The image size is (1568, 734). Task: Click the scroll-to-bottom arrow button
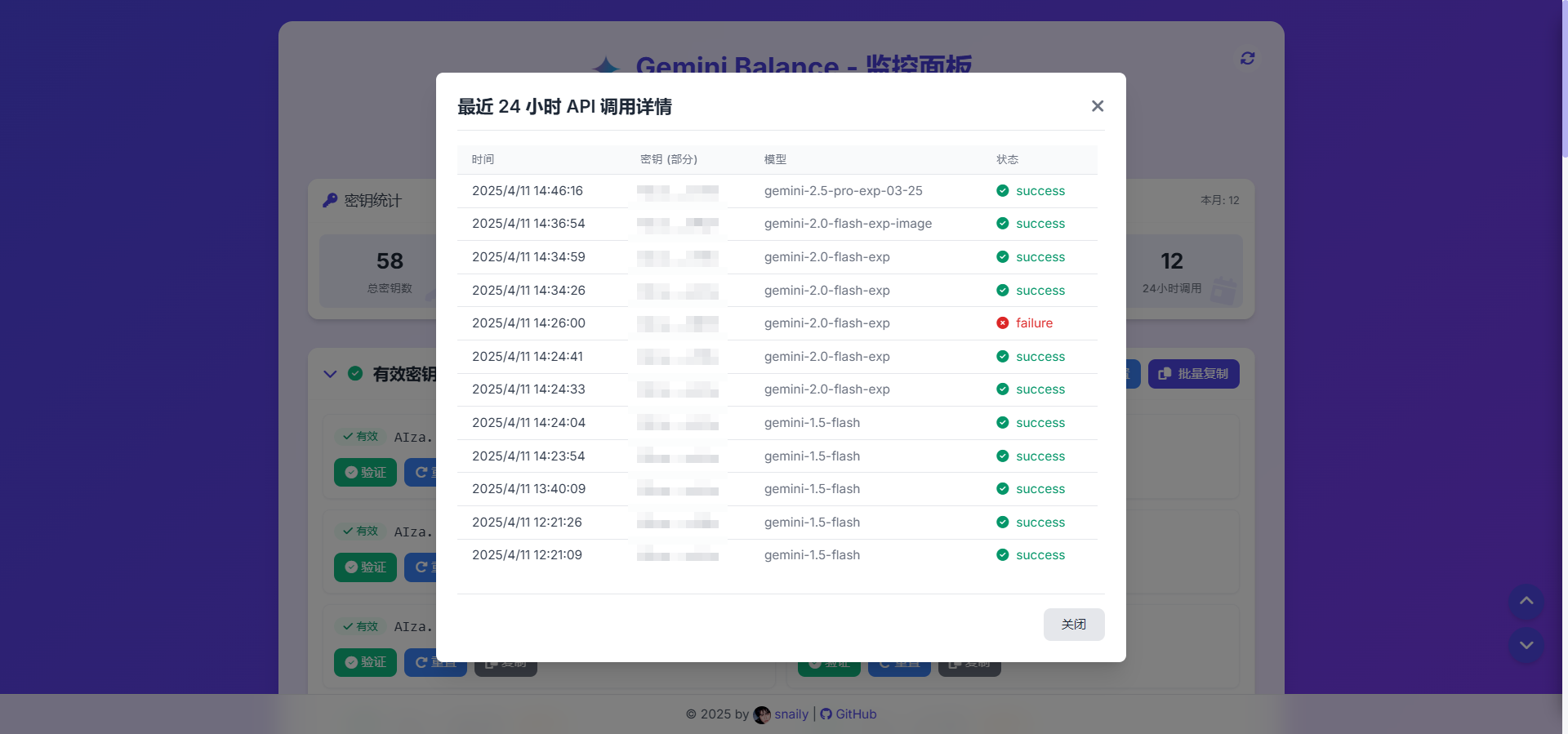(1526, 645)
